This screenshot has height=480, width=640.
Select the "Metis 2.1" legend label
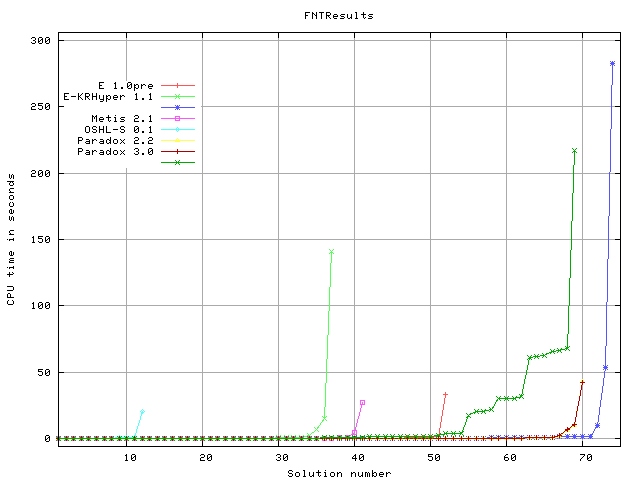point(122,119)
